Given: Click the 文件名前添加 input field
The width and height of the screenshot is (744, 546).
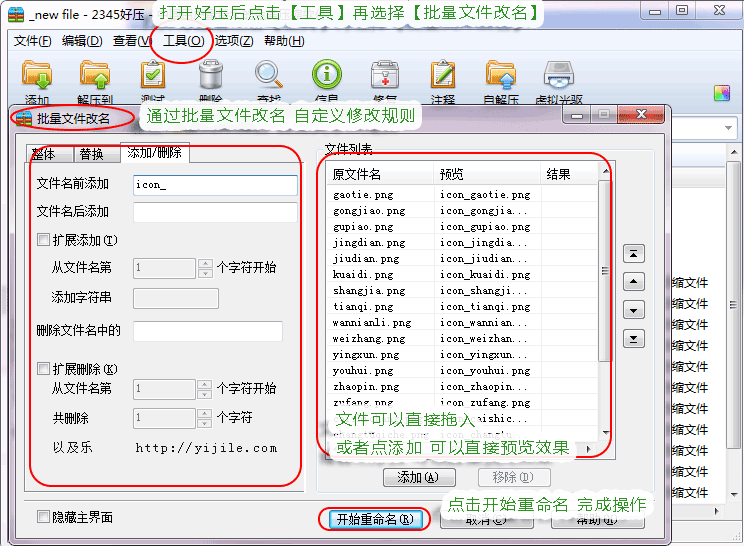Looking at the screenshot, I should coord(215,185).
